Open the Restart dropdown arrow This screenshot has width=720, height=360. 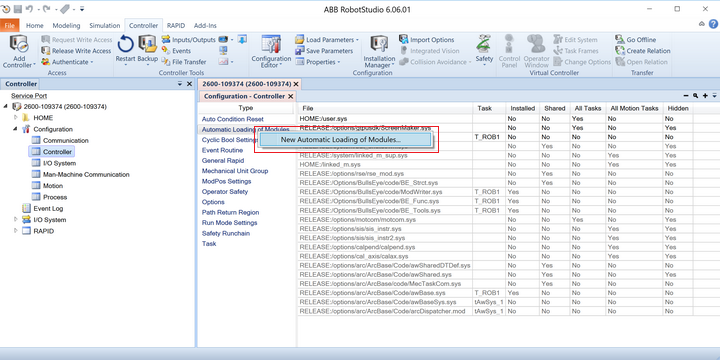coord(125,65)
